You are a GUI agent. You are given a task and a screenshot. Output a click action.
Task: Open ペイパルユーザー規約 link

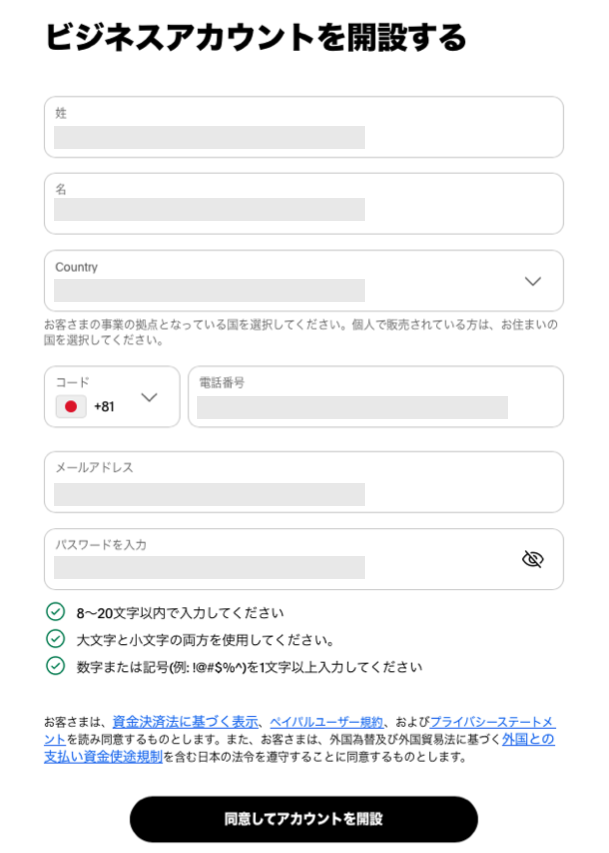pyautogui.click(x=327, y=722)
